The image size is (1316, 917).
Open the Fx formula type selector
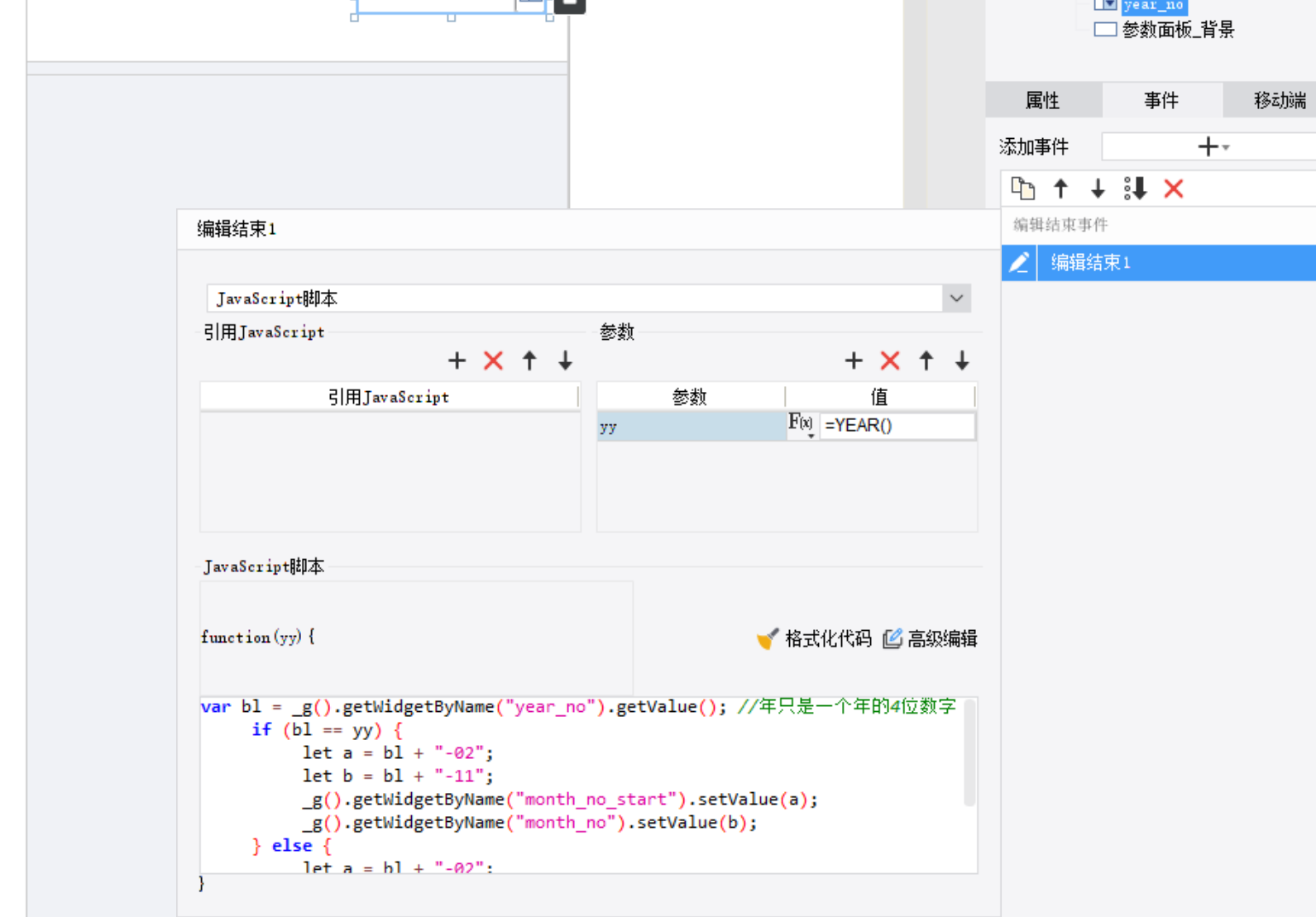pos(801,425)
